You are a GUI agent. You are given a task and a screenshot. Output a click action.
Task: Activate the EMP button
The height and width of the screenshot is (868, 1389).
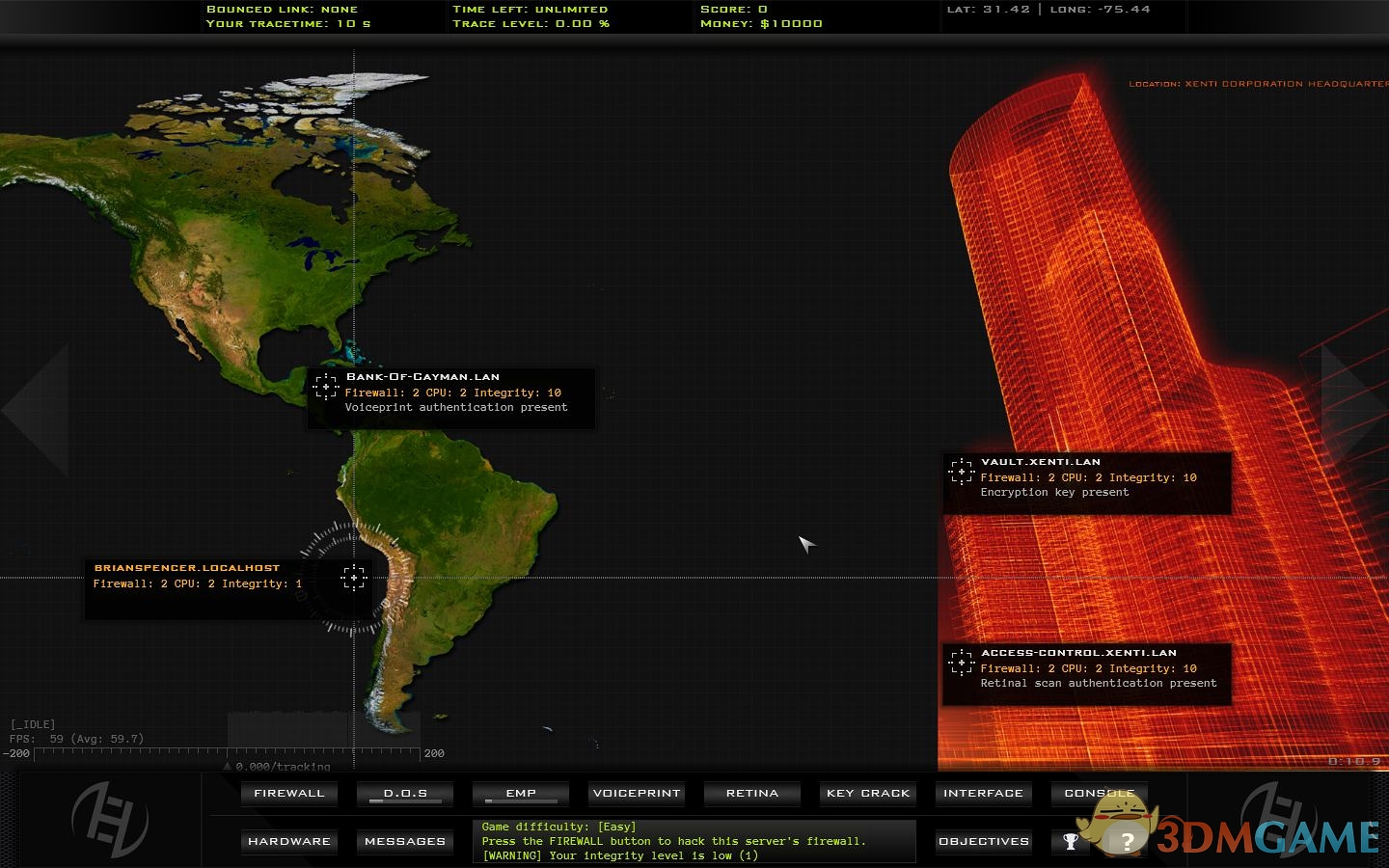pos(521,794)
